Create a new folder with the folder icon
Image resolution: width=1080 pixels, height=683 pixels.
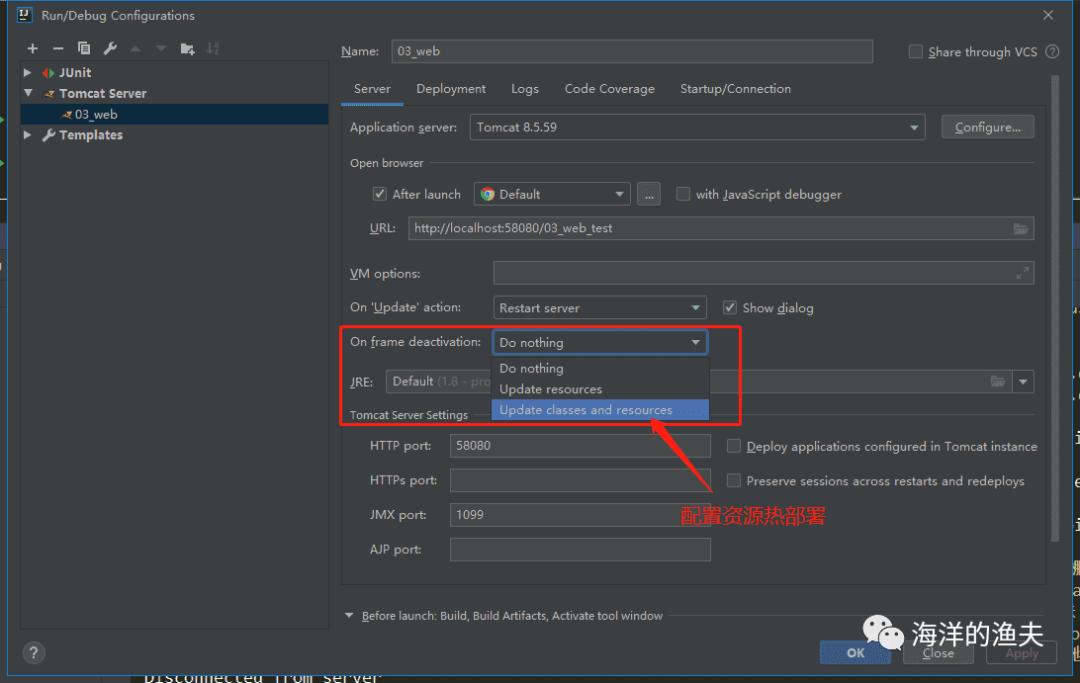coord(187,48)
